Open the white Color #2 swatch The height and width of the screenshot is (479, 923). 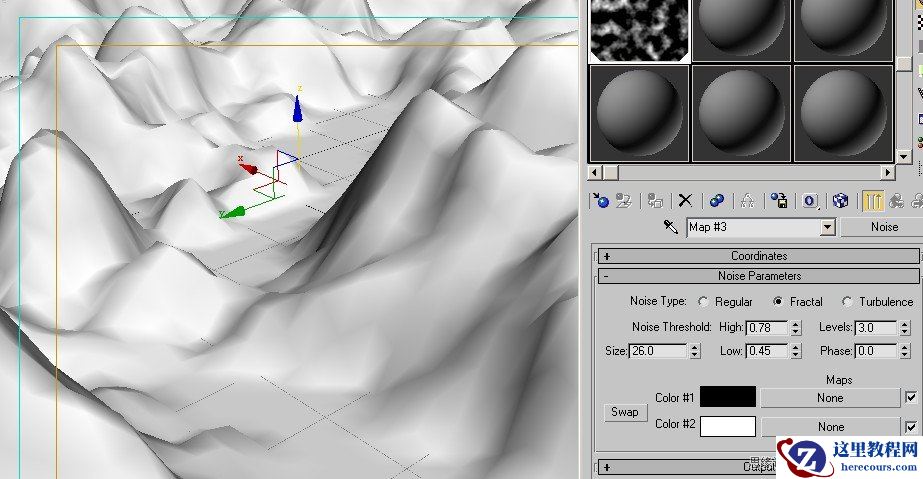click(x=728, y=426)
